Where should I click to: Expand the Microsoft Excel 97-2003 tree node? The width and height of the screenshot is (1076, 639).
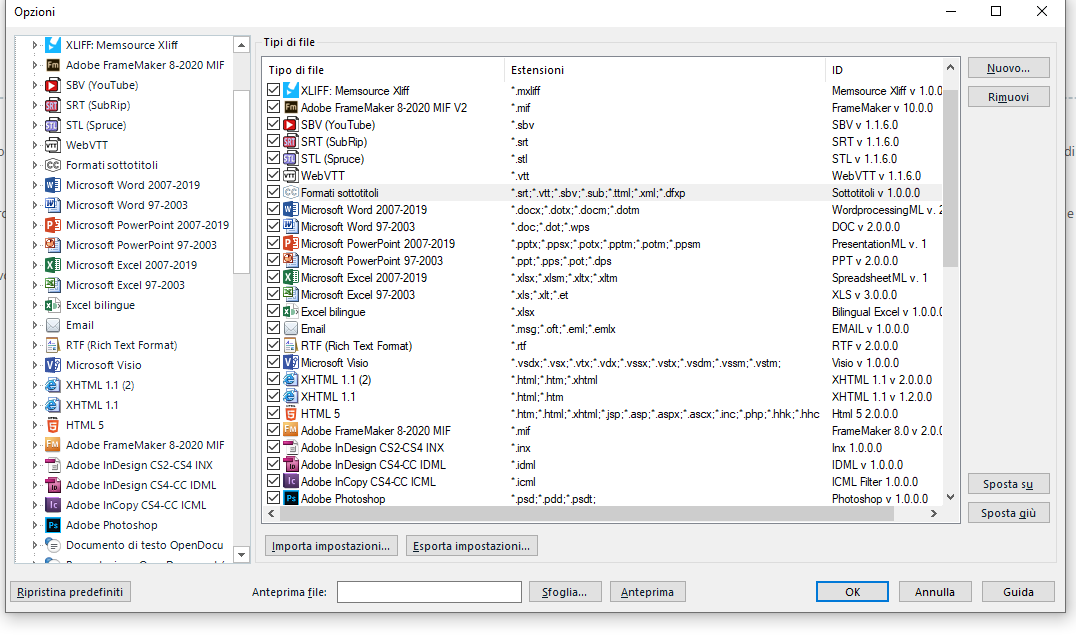[34, 285]
